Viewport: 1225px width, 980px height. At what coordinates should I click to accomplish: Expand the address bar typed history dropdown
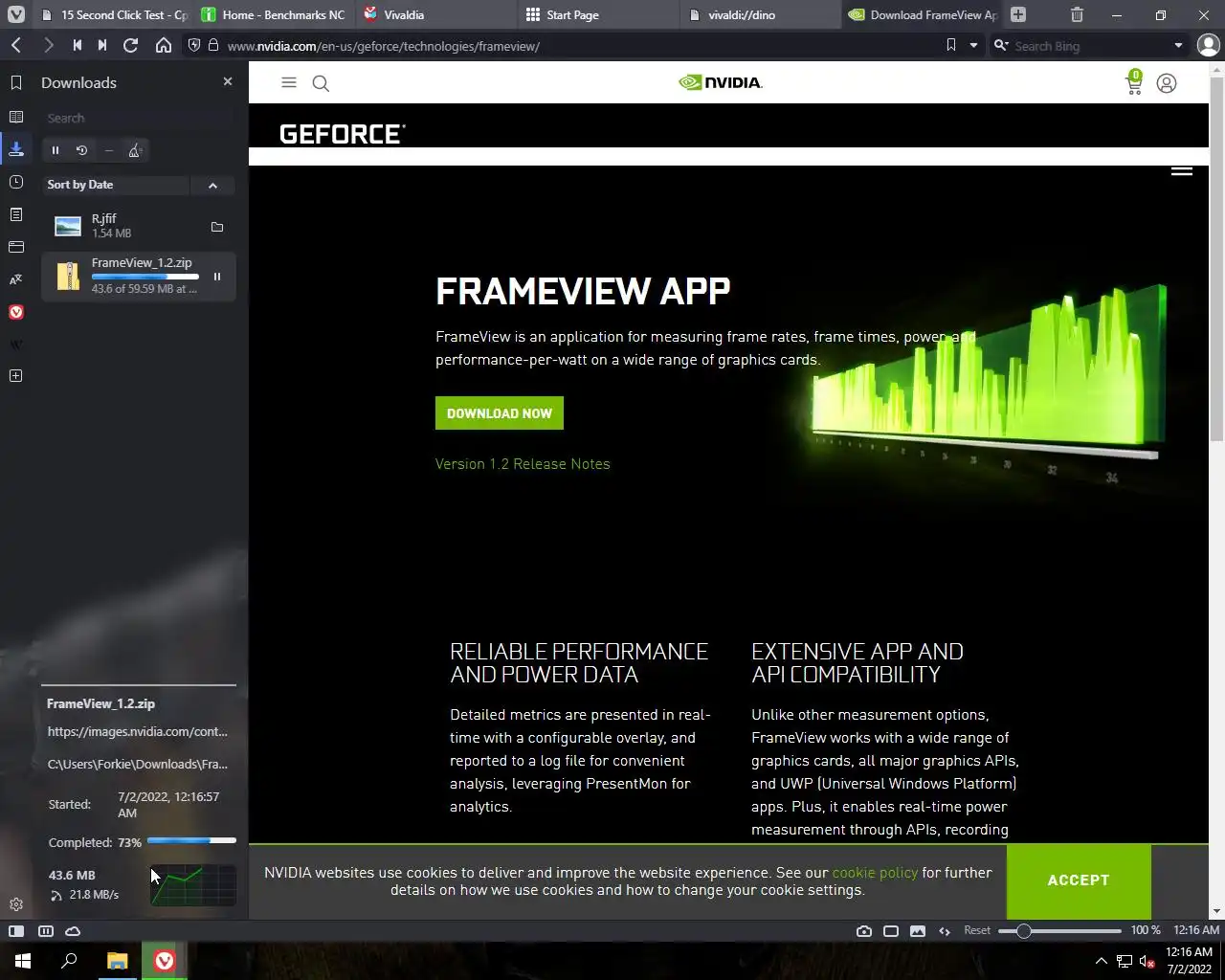click(x=973, y=45)
